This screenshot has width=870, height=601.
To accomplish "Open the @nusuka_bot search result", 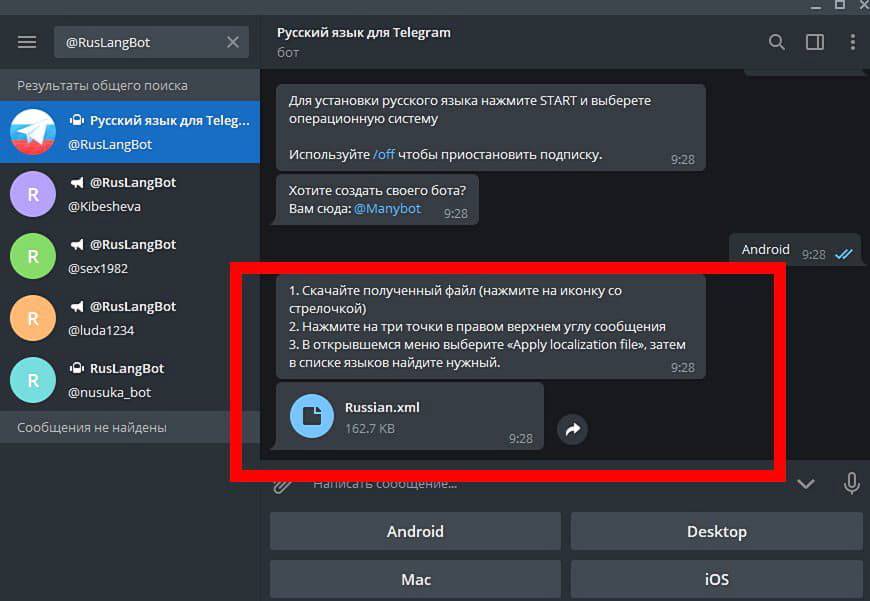I will pyautogui.click(x=130, y=380).
